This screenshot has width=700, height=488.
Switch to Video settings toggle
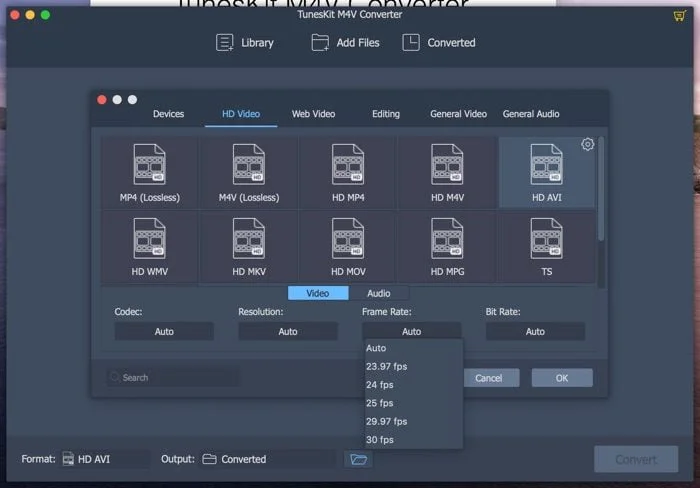point(318,293)
